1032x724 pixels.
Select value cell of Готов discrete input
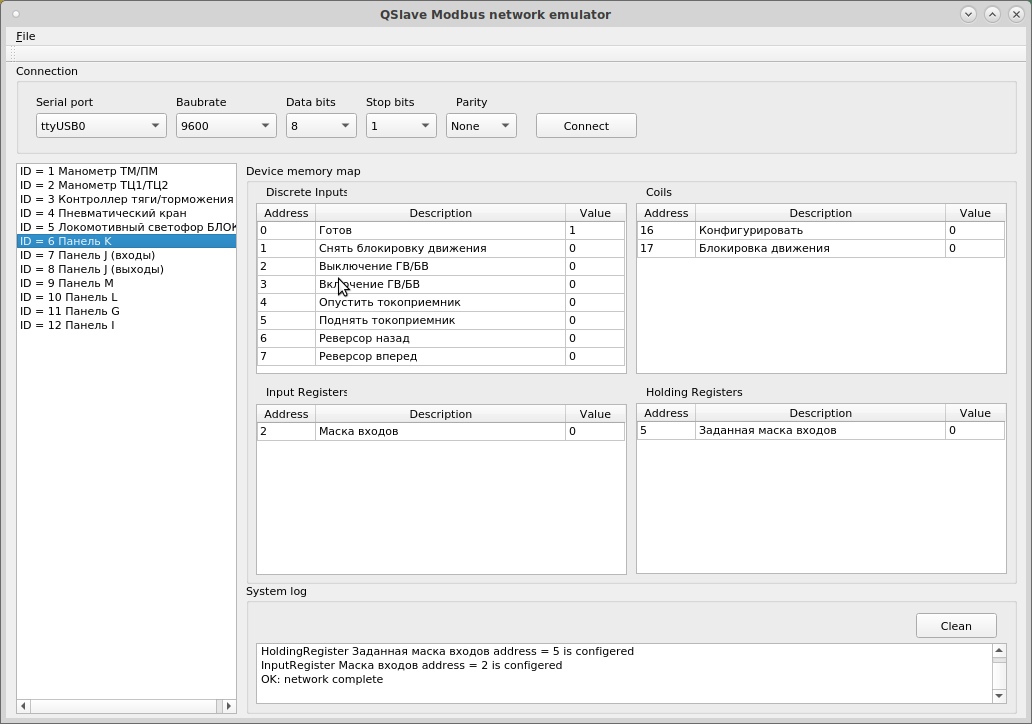click(595, 230)
